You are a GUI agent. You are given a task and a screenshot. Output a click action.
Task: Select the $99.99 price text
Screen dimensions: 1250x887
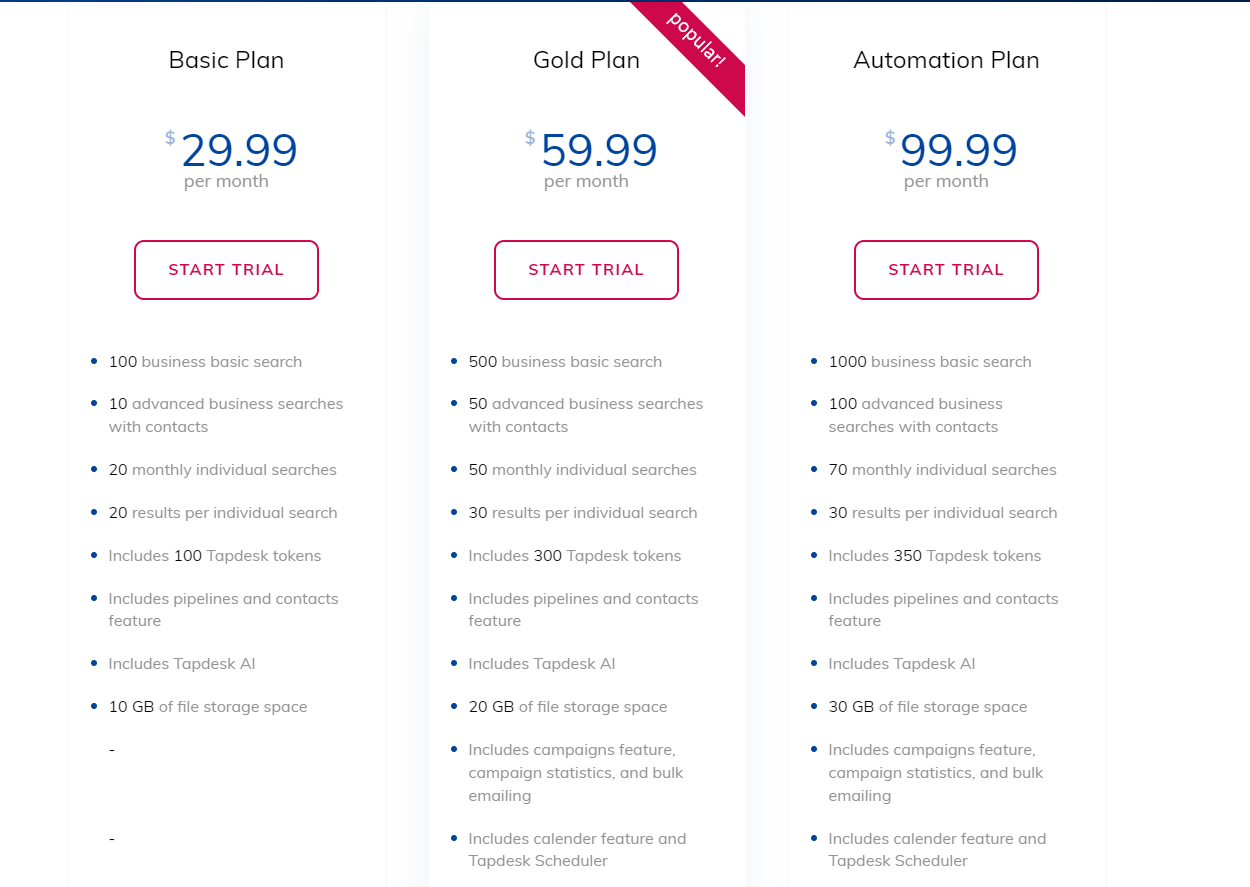(958, 150)
